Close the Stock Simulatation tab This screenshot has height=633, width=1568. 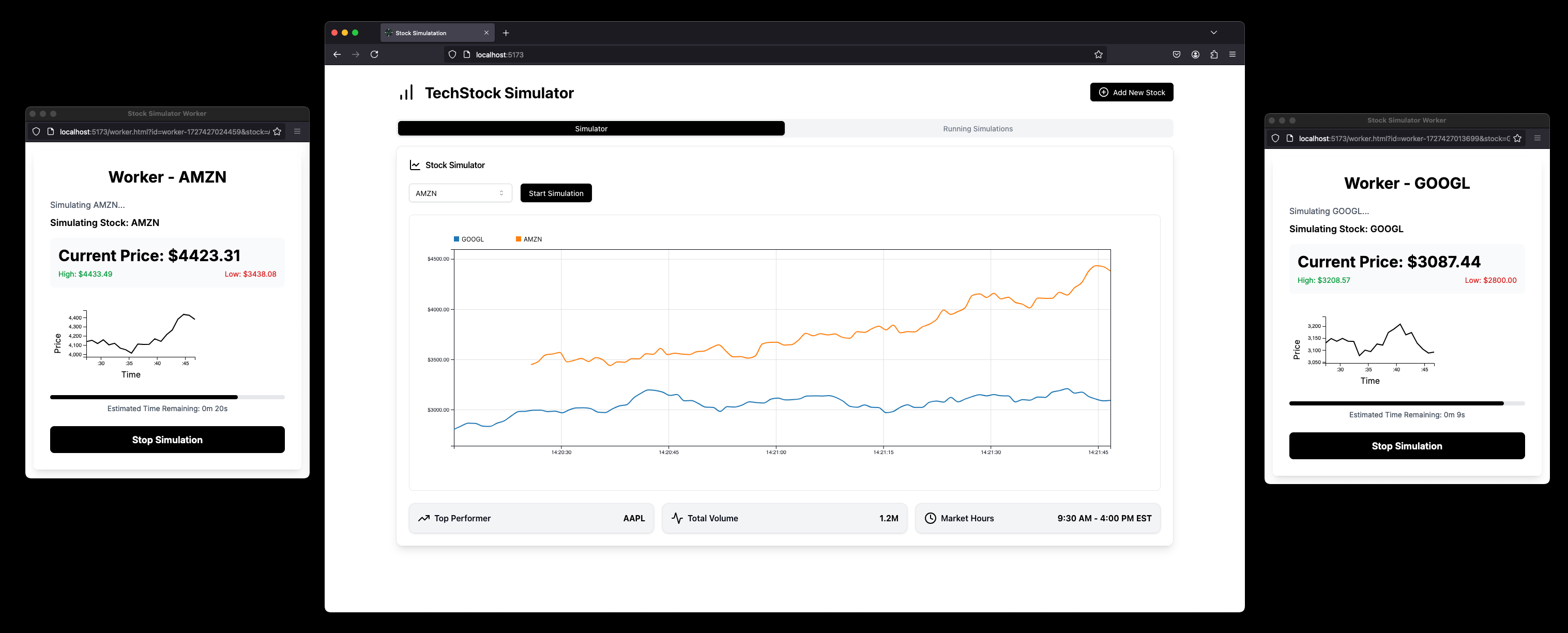pos(486,33)
